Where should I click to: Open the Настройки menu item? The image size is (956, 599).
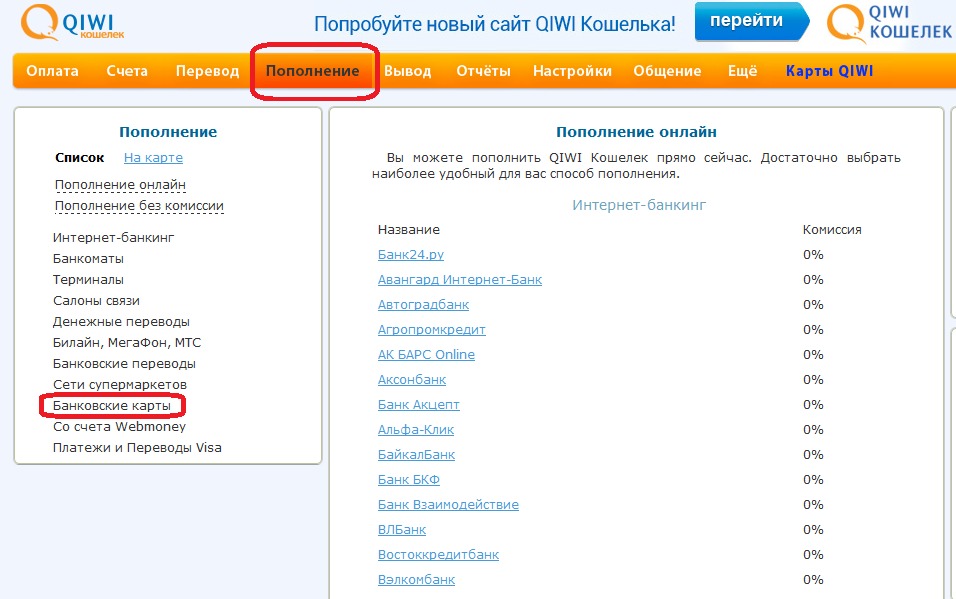click(x=572, y=71)
